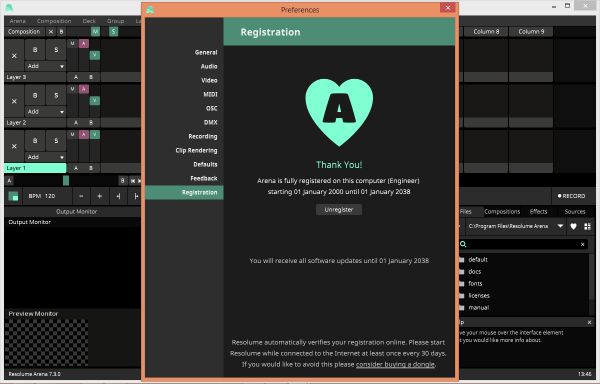
Task: Open the Add dropdown on Layer 1
Action: point(45,157)
